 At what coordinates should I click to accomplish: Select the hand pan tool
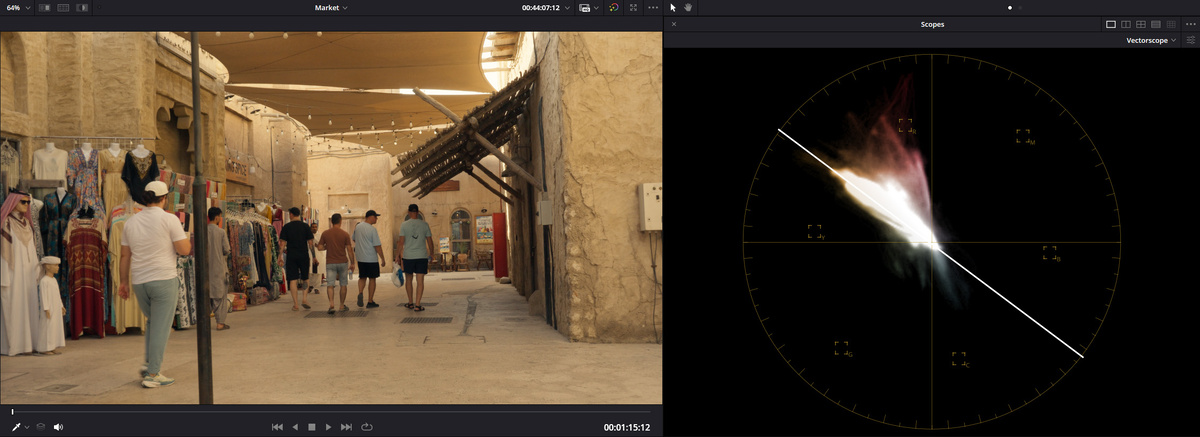pos(688,7)
